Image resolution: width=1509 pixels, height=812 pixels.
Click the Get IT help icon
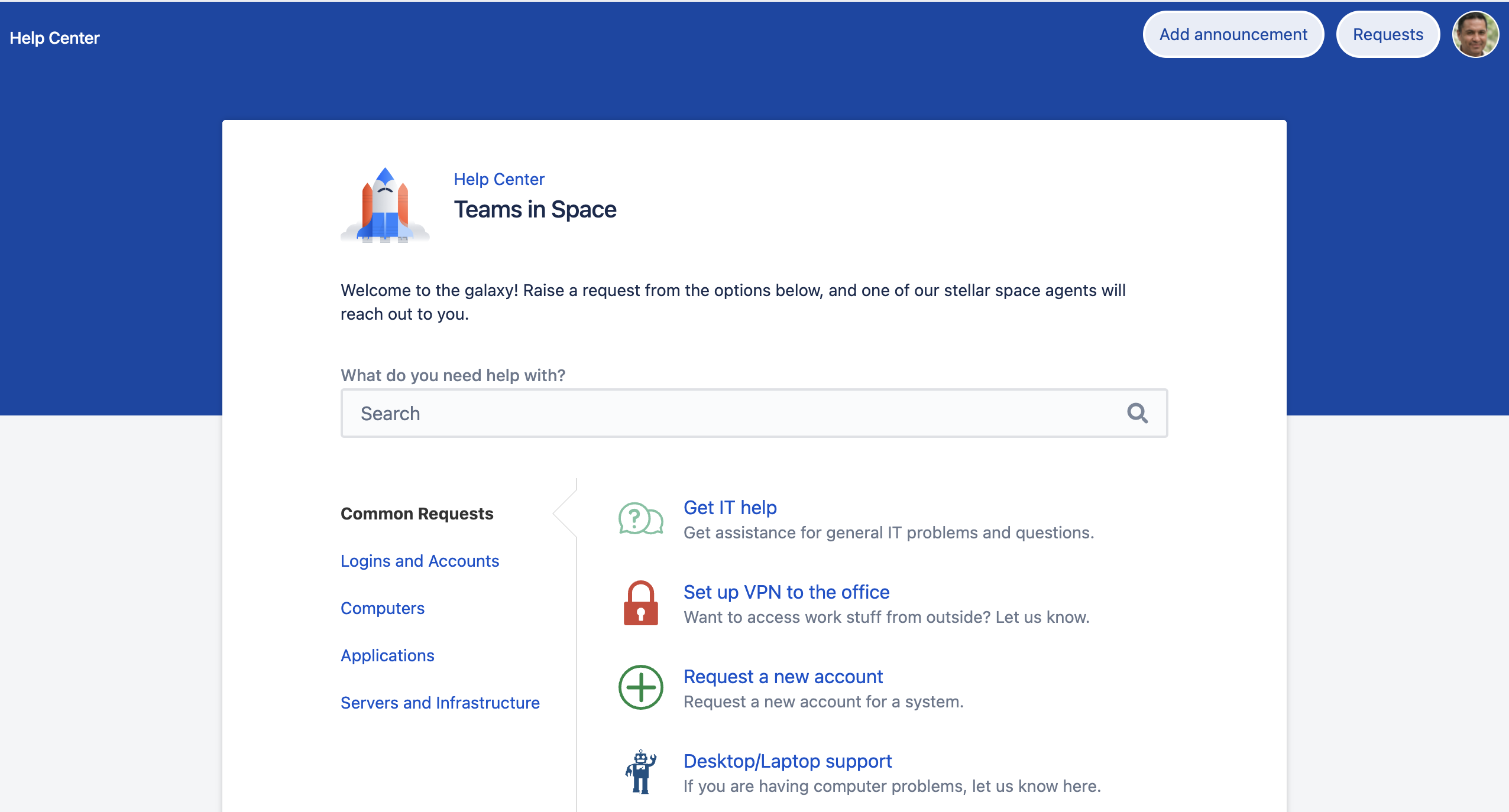click(x=639, y=519)
